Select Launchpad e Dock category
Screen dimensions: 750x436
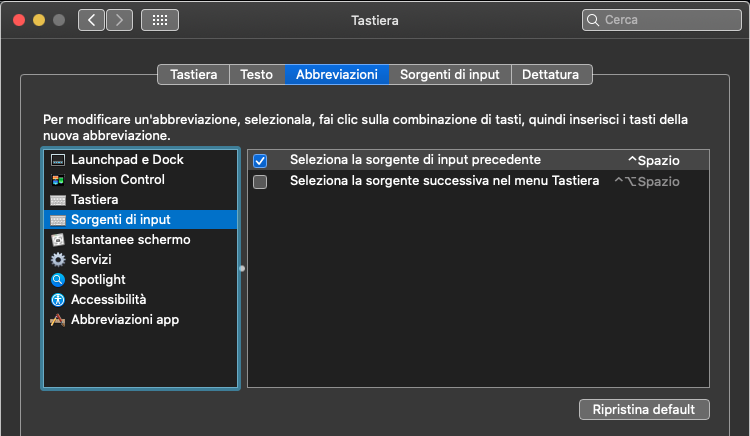(x=141, y=160)
